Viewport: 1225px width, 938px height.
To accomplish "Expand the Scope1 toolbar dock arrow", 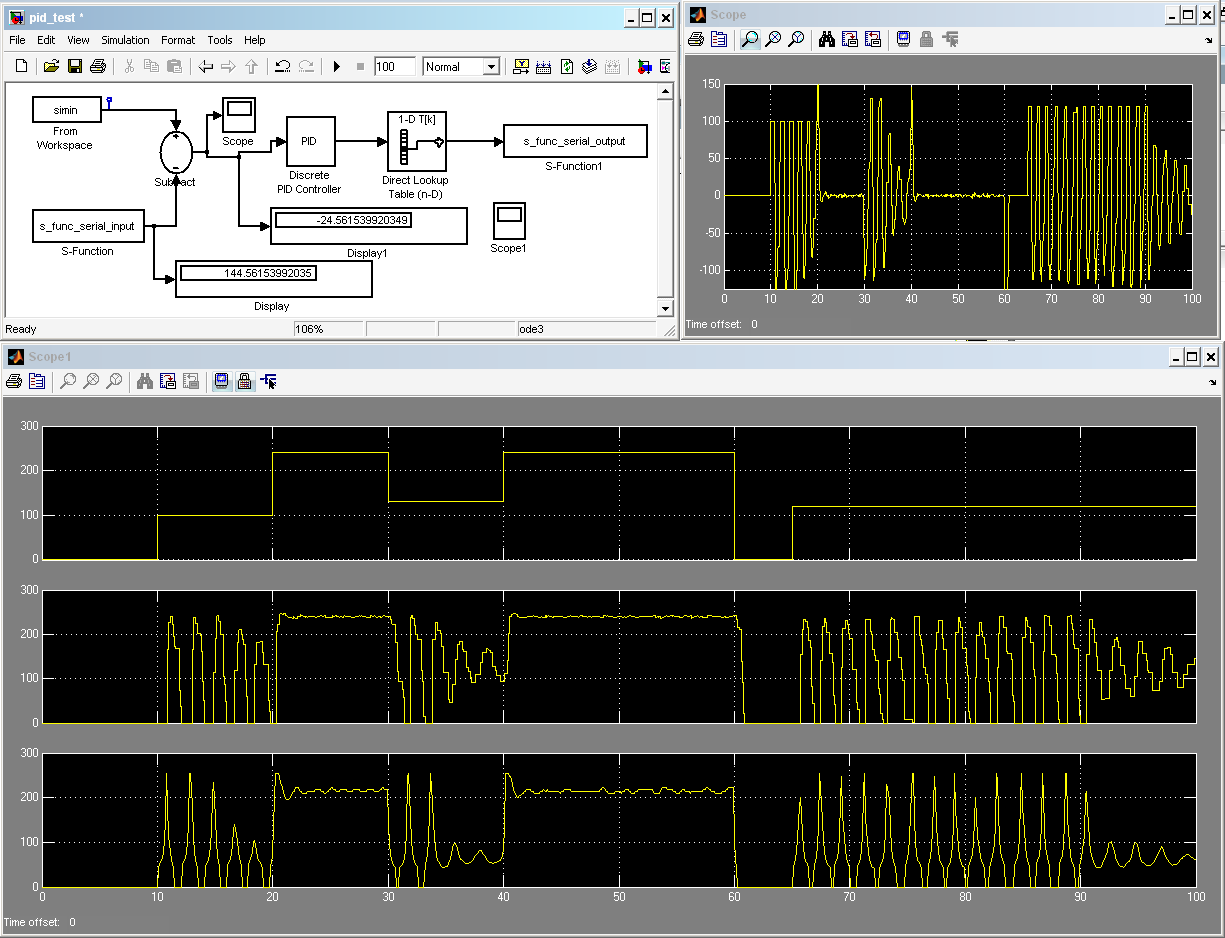I will point(1213,383).
